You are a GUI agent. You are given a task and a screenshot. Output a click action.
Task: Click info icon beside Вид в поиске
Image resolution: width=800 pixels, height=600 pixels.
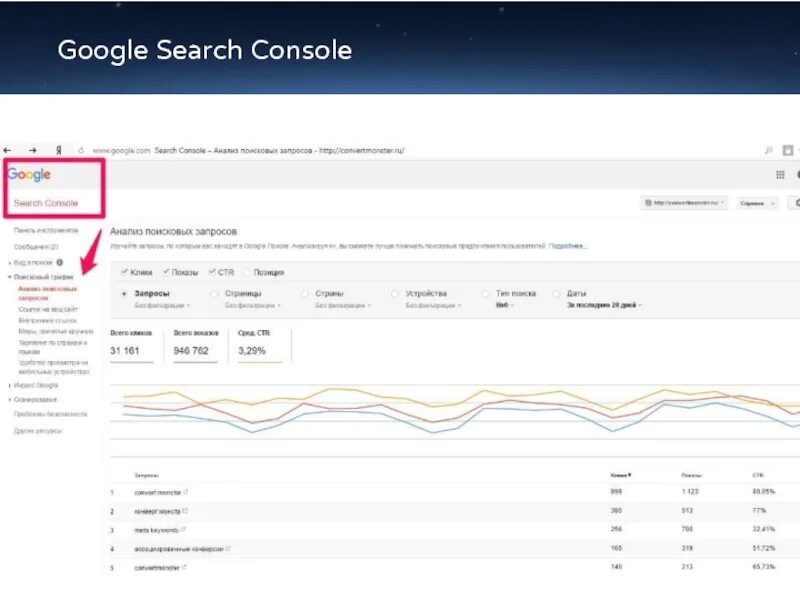click(x=60, y=262)
